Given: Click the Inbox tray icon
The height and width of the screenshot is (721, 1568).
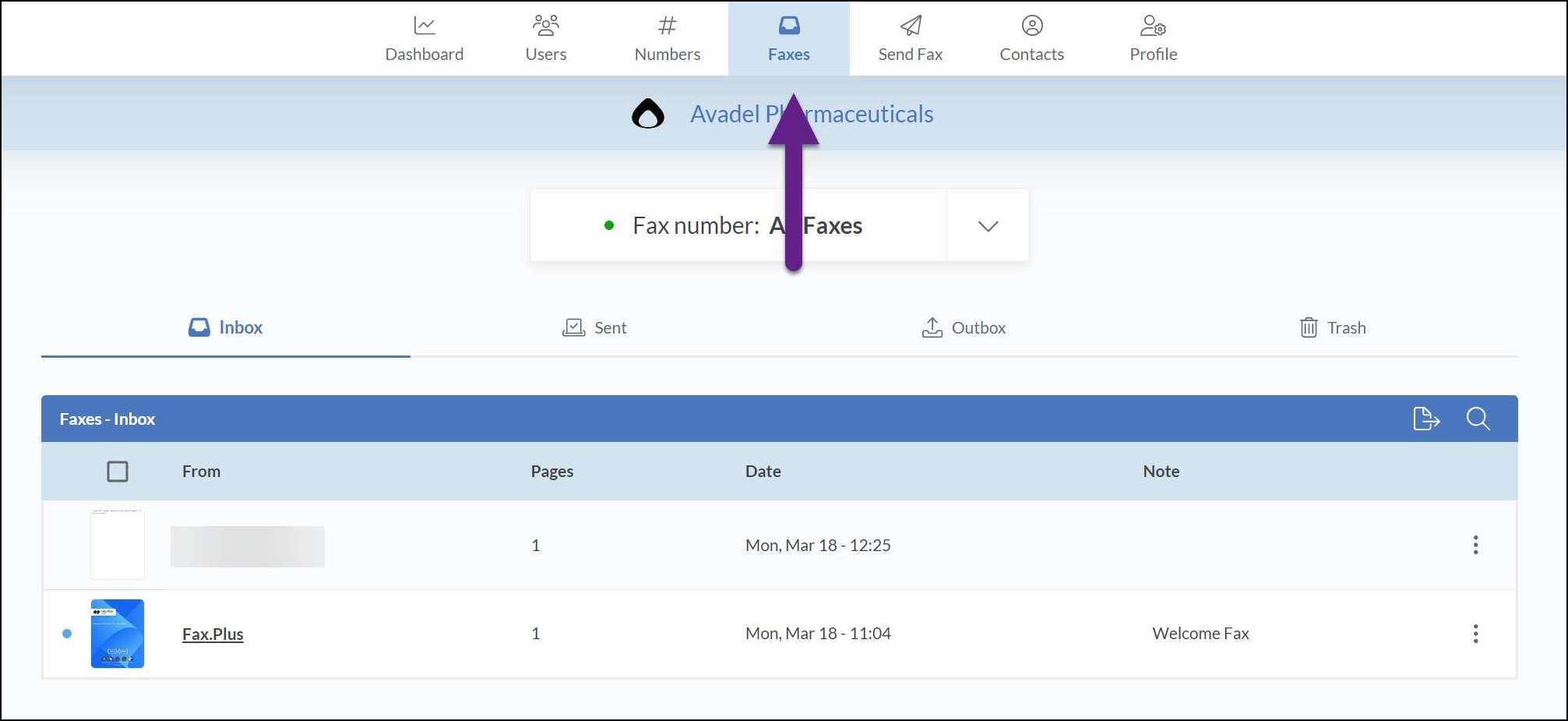Looking at the screenshot, I should point(199,327).
